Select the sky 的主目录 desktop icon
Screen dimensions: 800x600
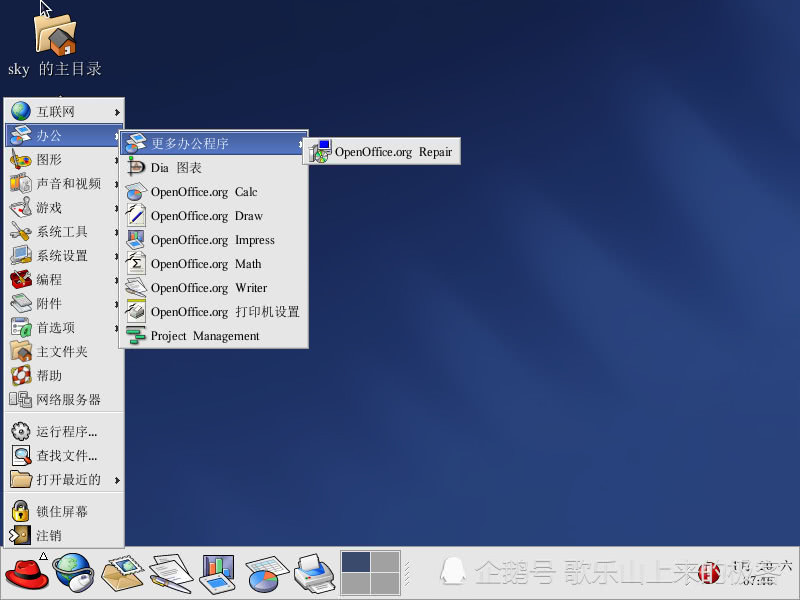coord(55,46)
